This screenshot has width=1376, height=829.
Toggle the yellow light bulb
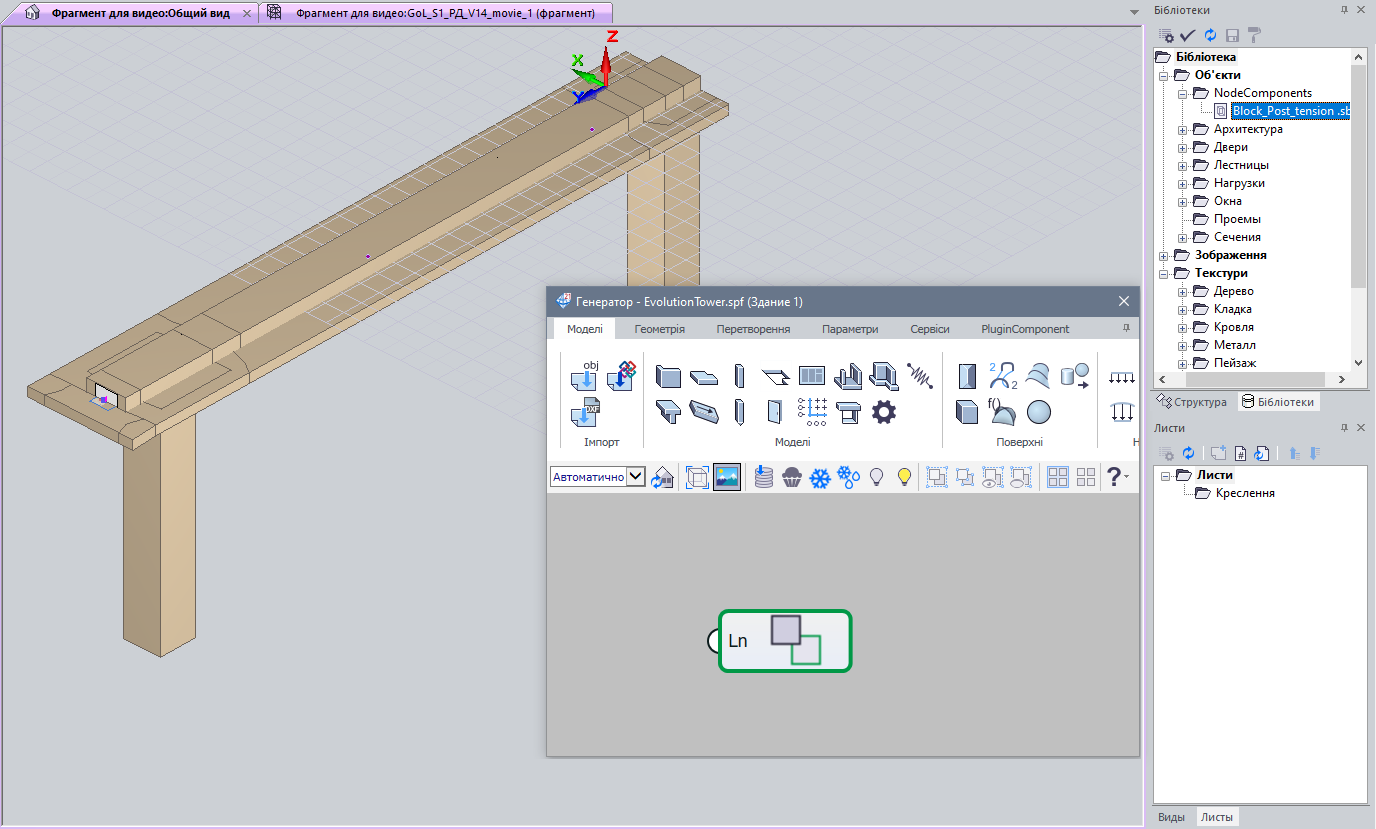[x=905, y=478]
